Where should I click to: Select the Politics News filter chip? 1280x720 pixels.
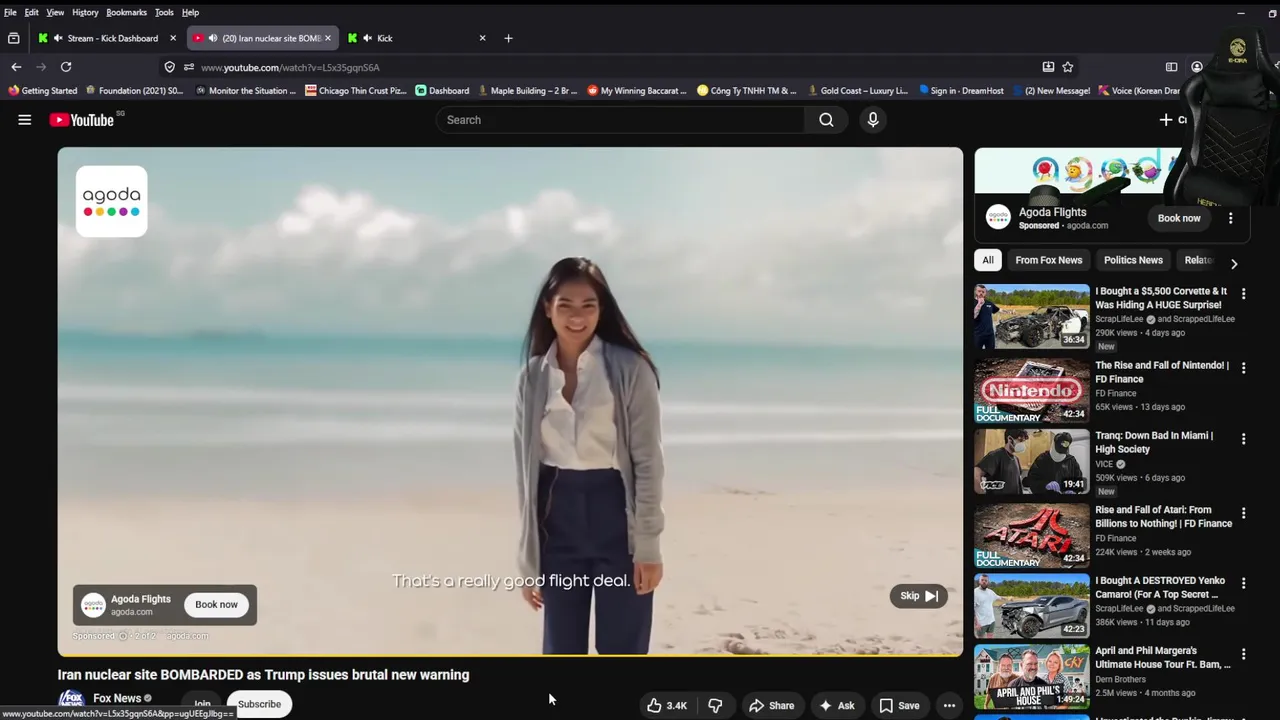click(x=1133, y=260)
